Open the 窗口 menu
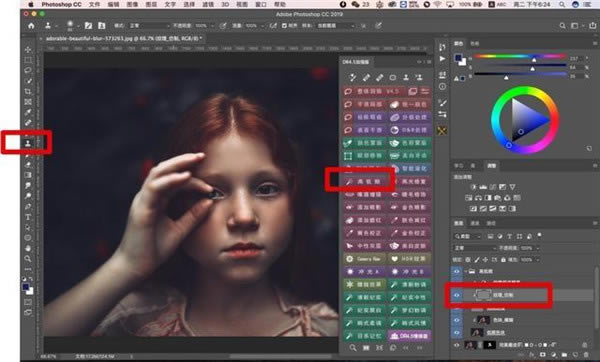This screenshot has width=600, height=362. click(261, 5)
